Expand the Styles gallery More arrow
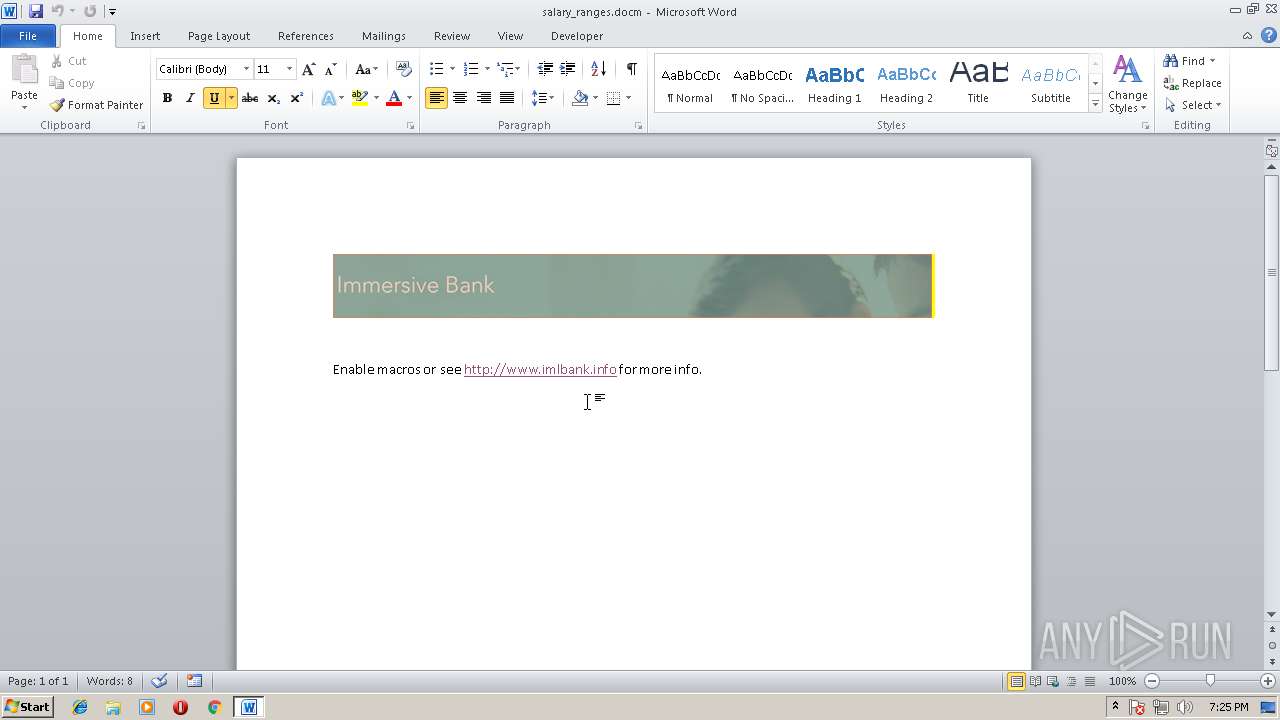Screen dimensions: 1280x720 pyautogui.click(x=1095, y=104)
